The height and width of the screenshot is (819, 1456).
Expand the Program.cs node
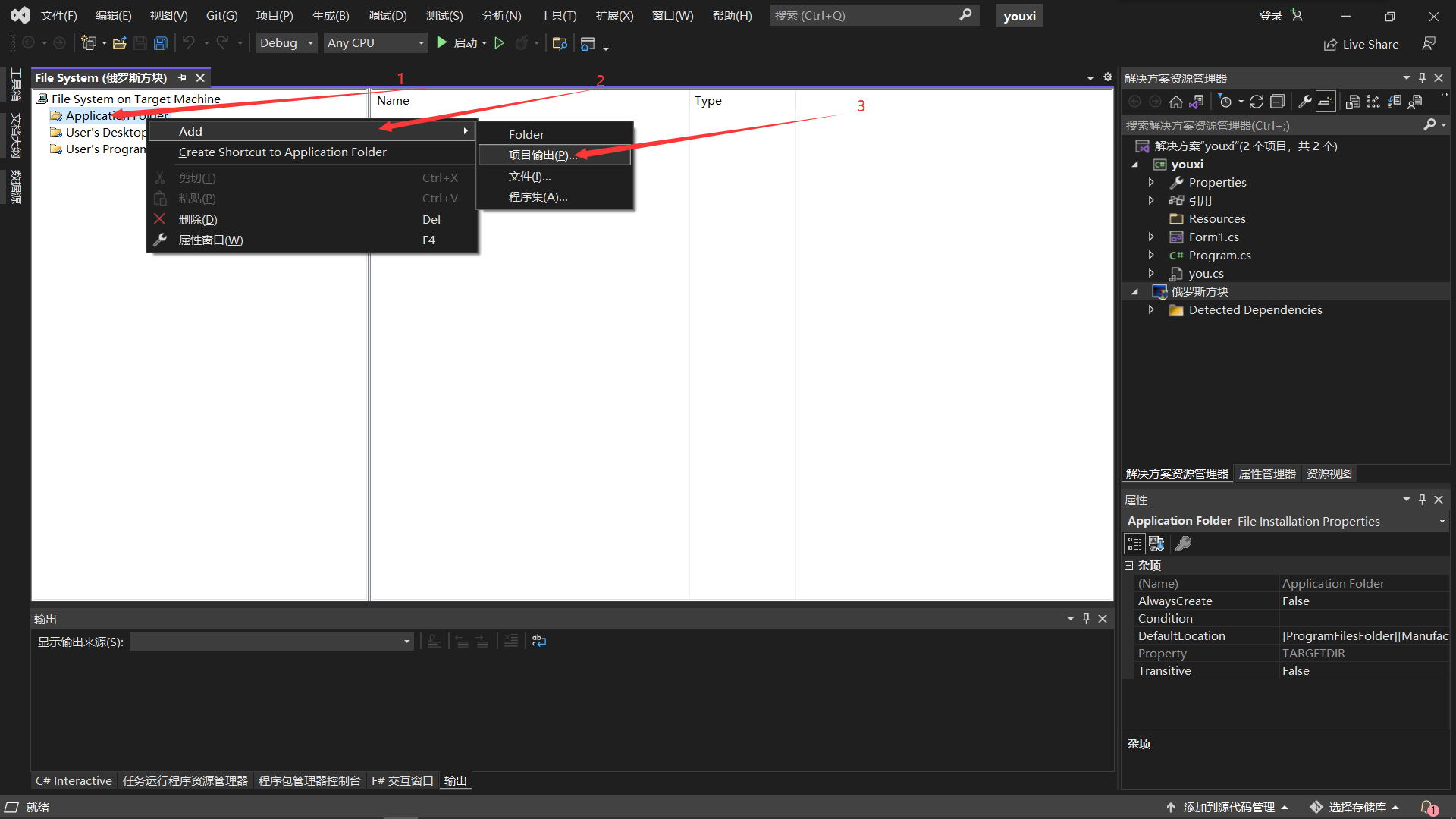(x=1151, y=255)
